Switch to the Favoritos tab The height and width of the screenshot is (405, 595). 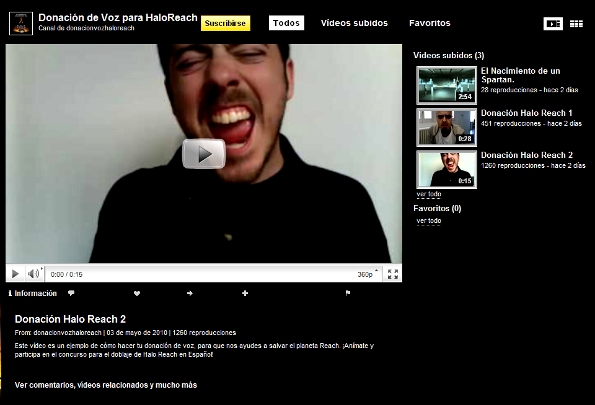(x=430, y=23)
